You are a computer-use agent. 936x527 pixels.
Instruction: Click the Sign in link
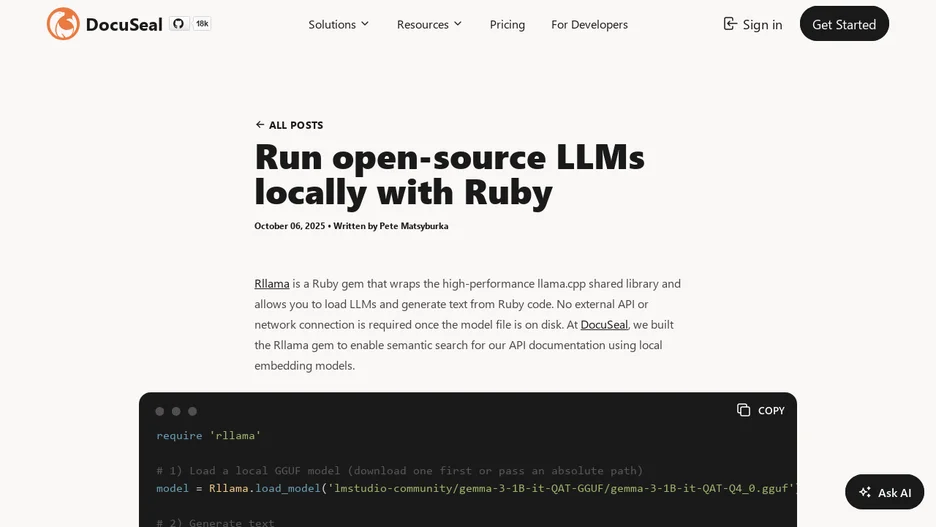click(x=753, y=24)
